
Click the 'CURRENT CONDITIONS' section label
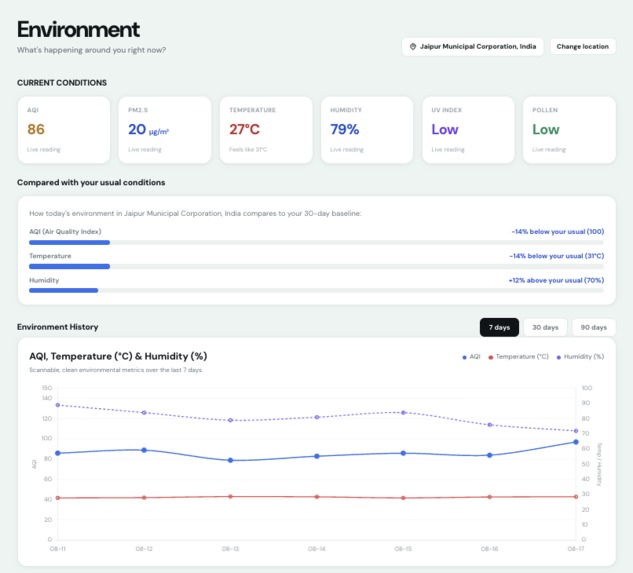point(62,83)
